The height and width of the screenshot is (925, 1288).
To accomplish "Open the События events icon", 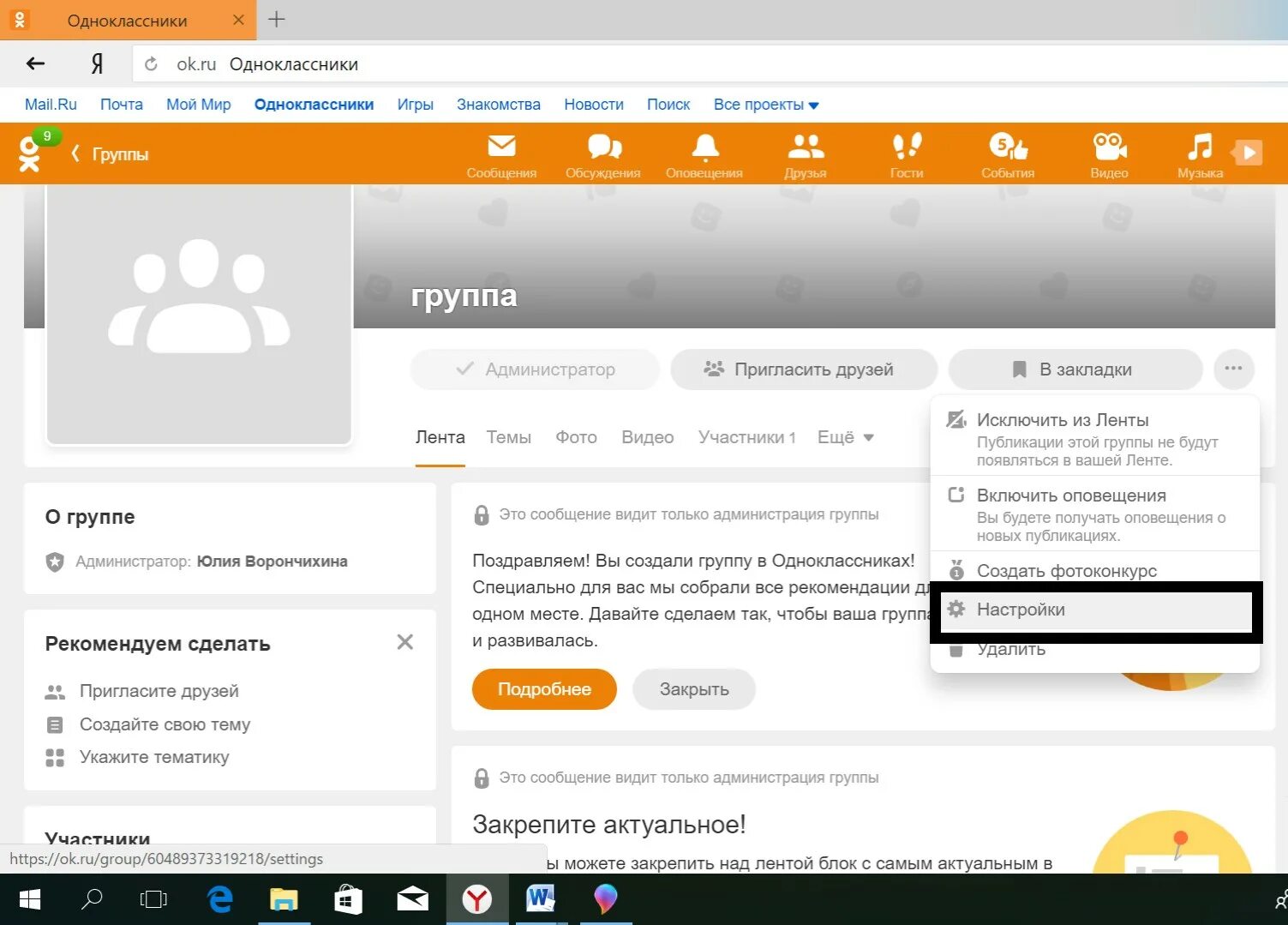I will [x=1008, y=155].
